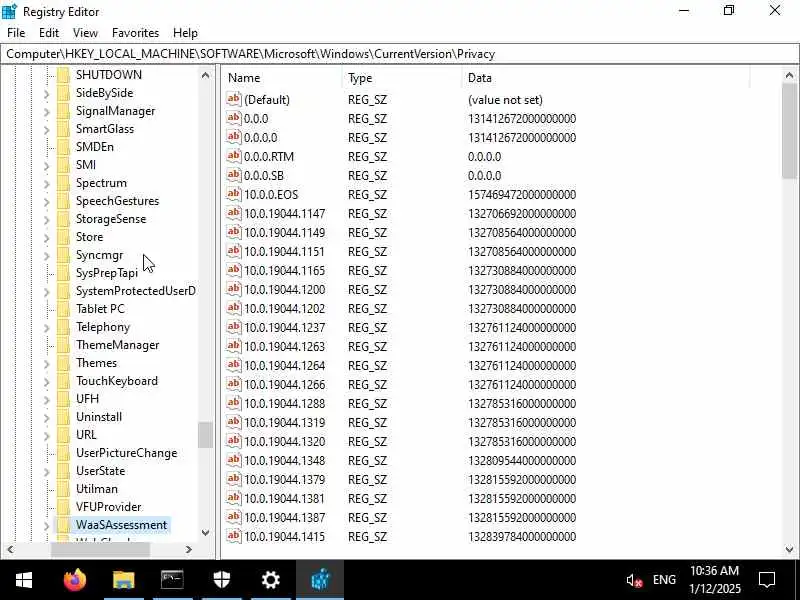
Task: Click the values pane vertical scrollbar thumb
Action: pos(789,131)
